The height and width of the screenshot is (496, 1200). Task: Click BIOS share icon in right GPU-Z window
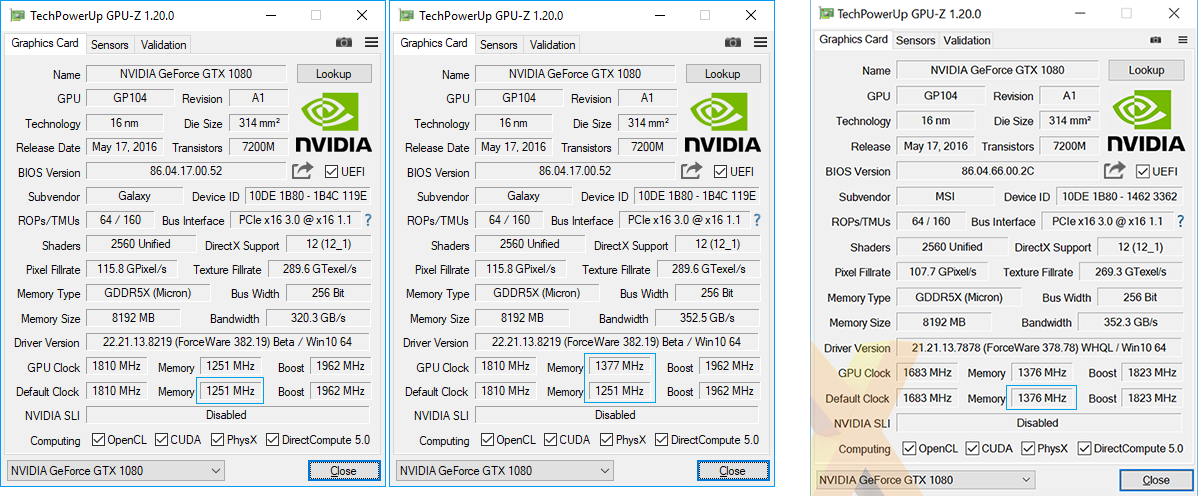[1115, 170]
